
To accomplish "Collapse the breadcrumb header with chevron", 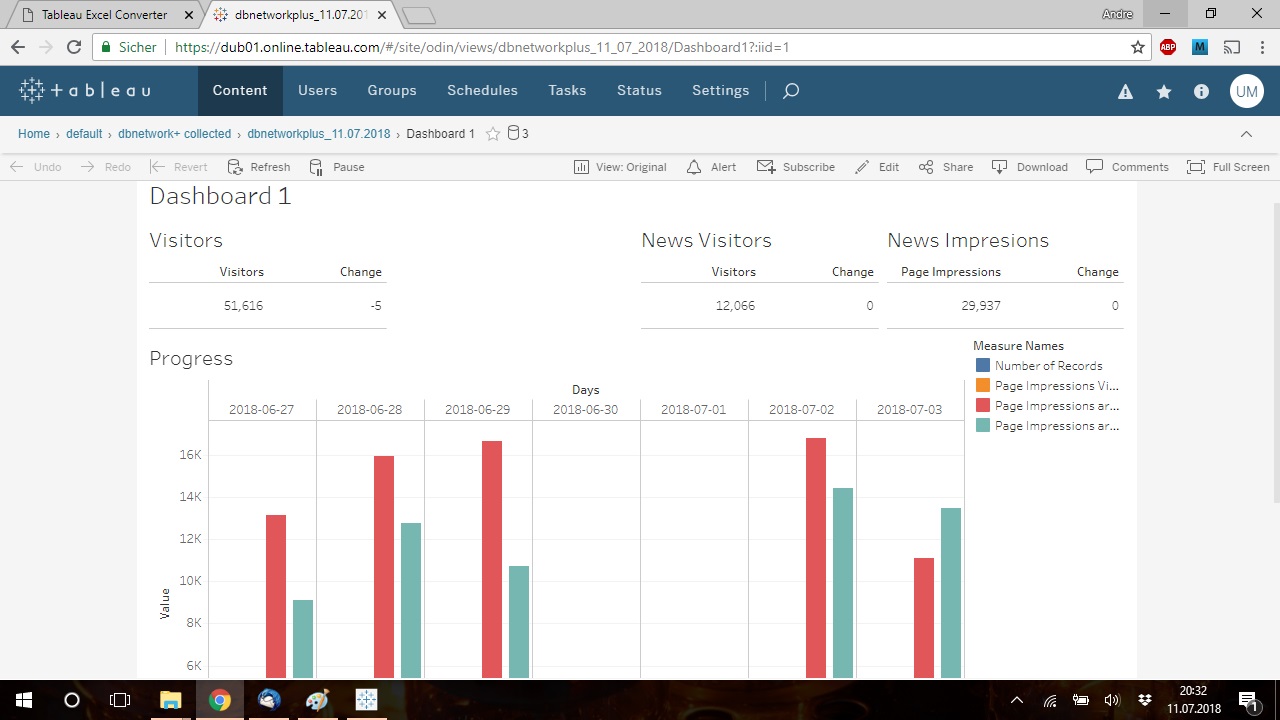I will (1246, 134).
